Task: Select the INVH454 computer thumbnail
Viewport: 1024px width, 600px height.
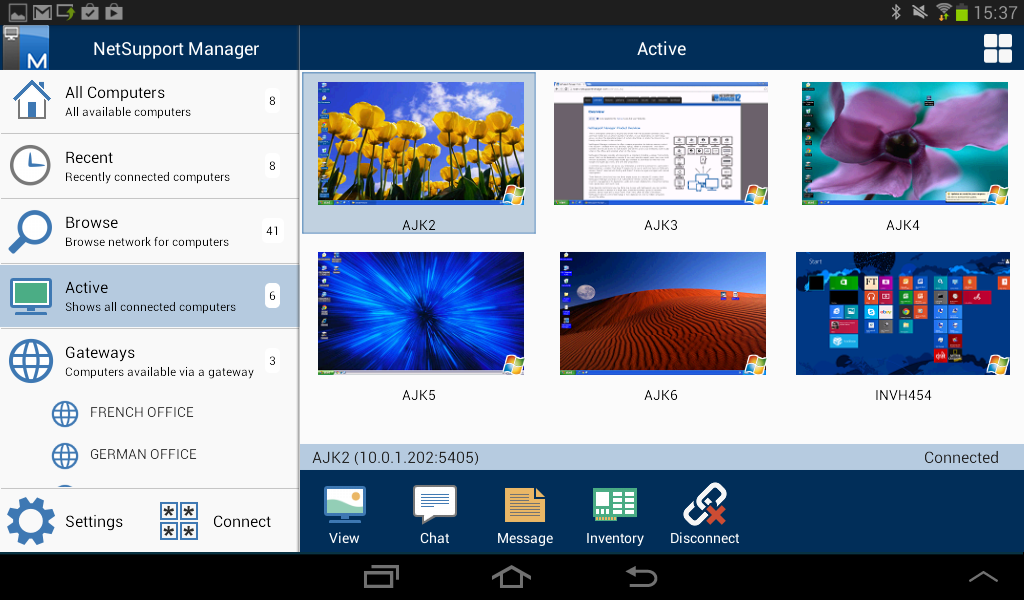Action: point(902,313)
